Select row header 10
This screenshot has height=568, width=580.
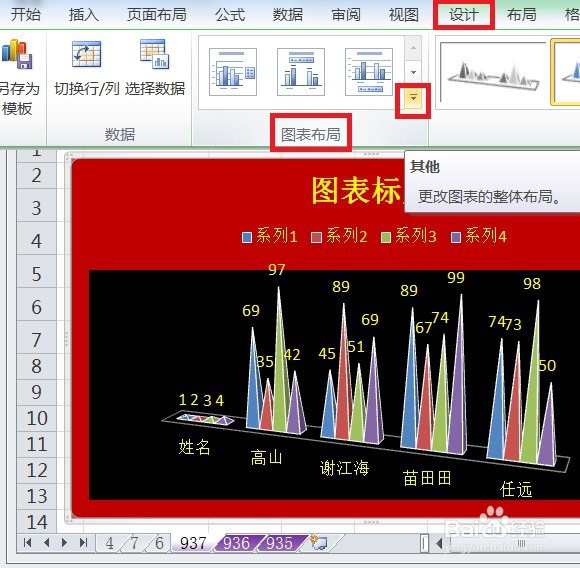tap(36, 418)
